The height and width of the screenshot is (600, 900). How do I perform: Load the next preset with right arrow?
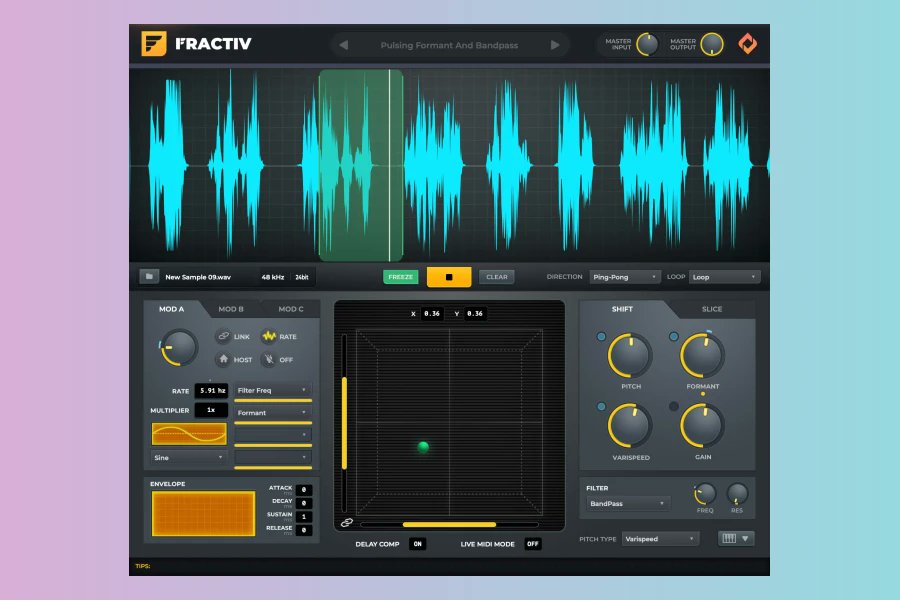(556, 44)
